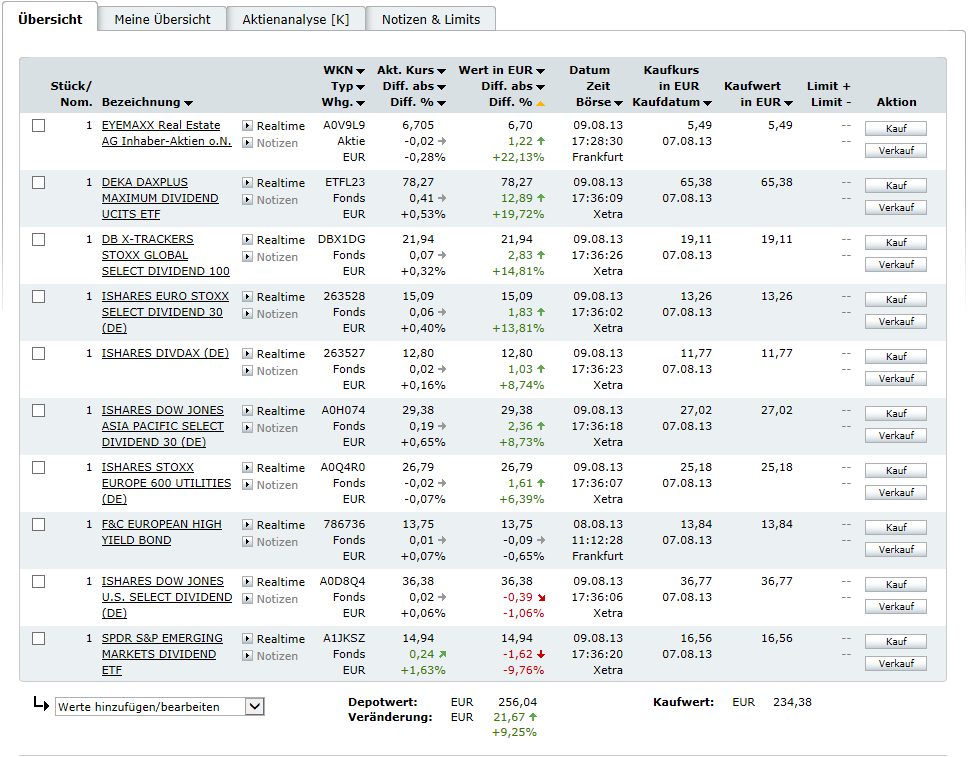The image size is (971, 757).
Task: Click Verkauf button for SPDR S&P EMERGING row
Action: point(896,663)
